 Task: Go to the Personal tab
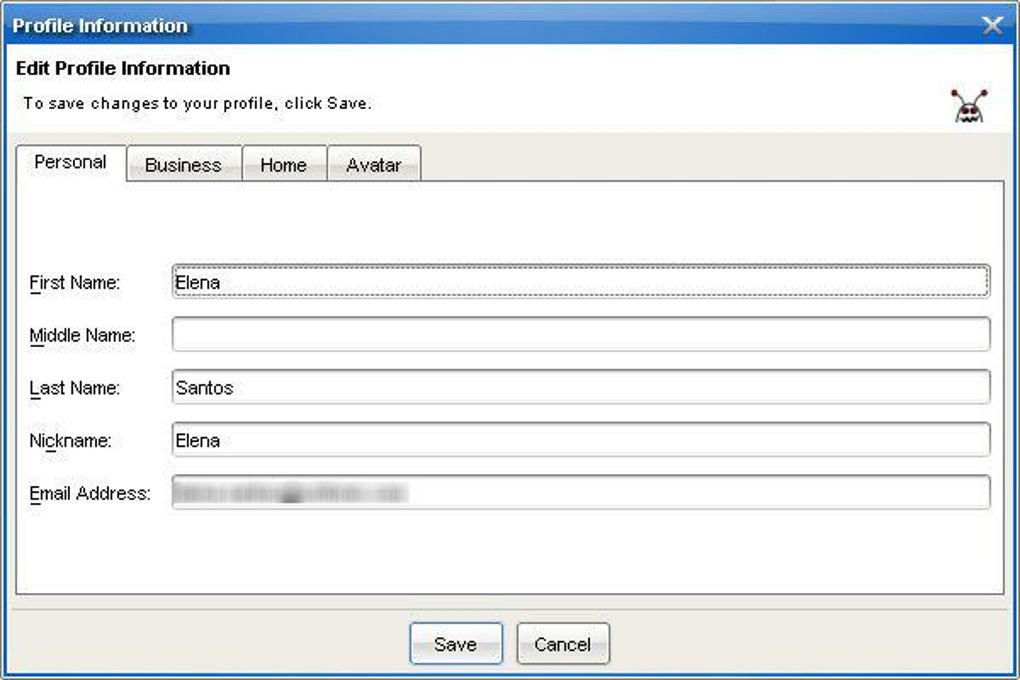[x=71, y=162]
